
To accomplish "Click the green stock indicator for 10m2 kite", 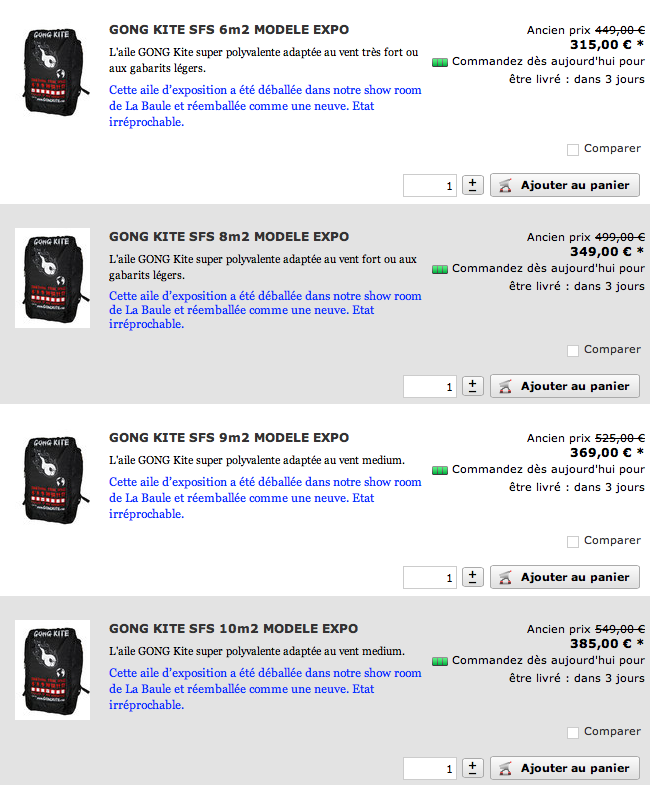I will coord(440,661).
